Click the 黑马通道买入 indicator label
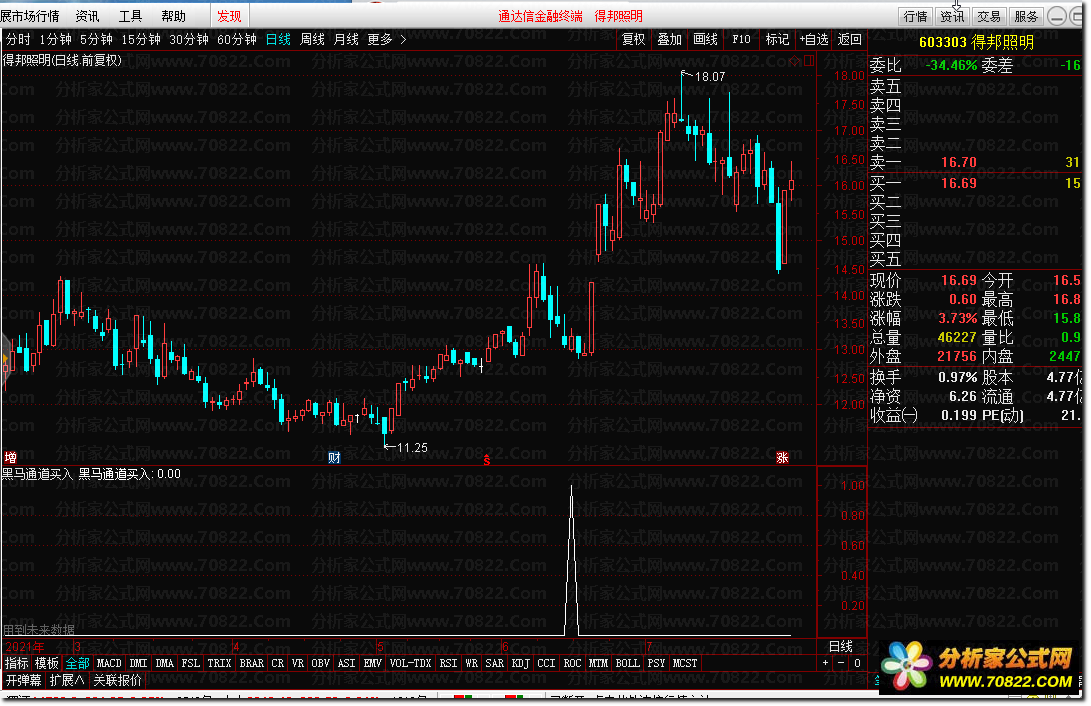1091x706 pixels. (37, 474)
